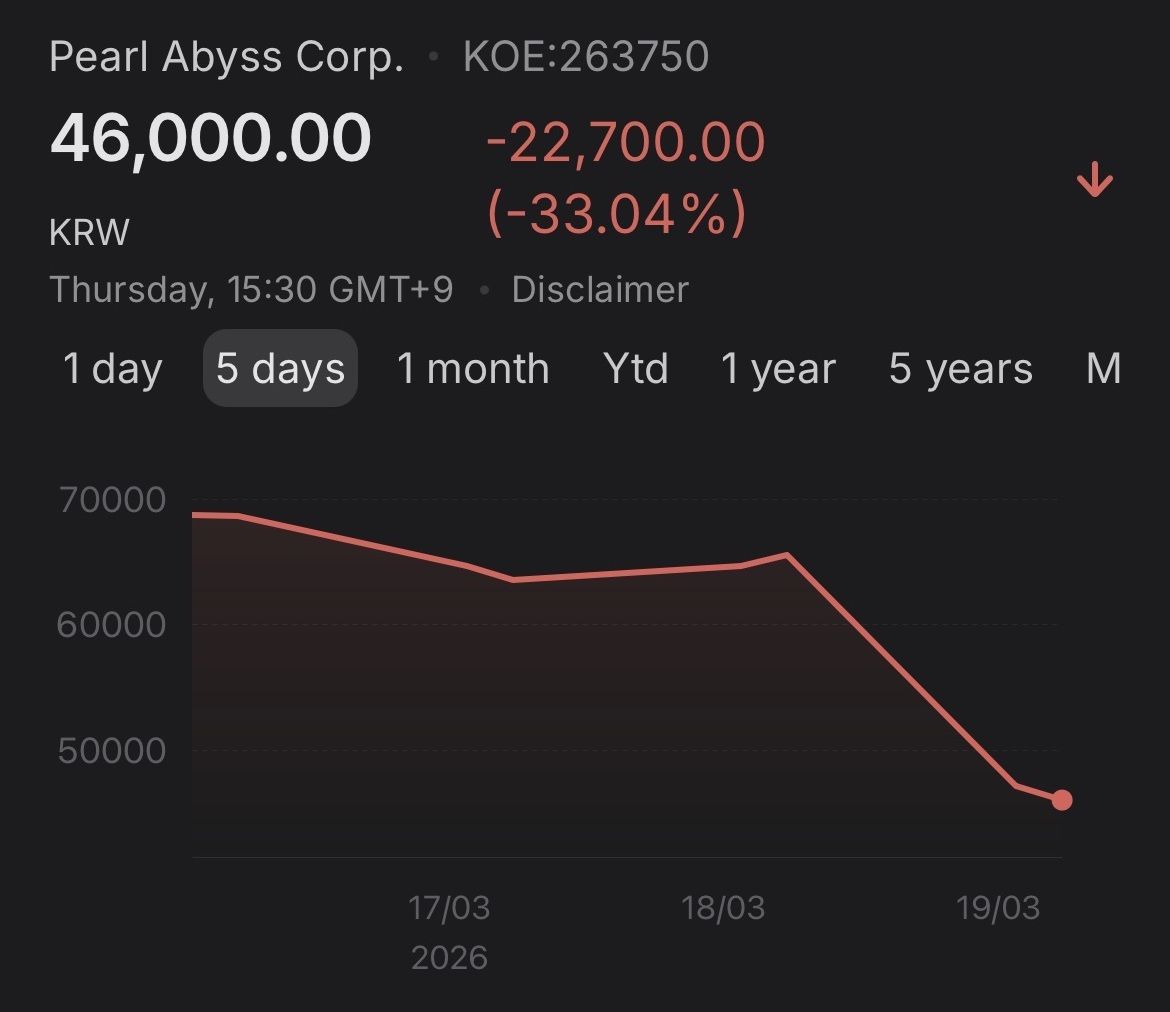Image resolution: width=1170 pixels, height=1012 pixels.
Task: Click the 19/03 date label on the axis
Action: 998,908
